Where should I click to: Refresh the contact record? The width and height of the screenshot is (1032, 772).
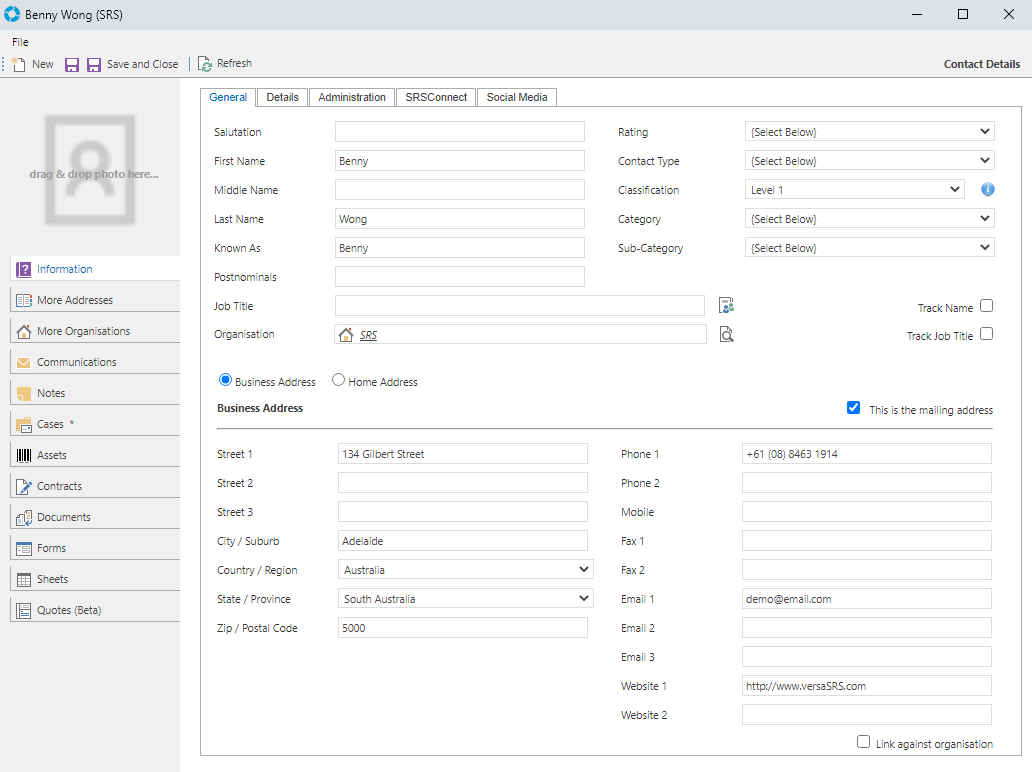[224, 64]
